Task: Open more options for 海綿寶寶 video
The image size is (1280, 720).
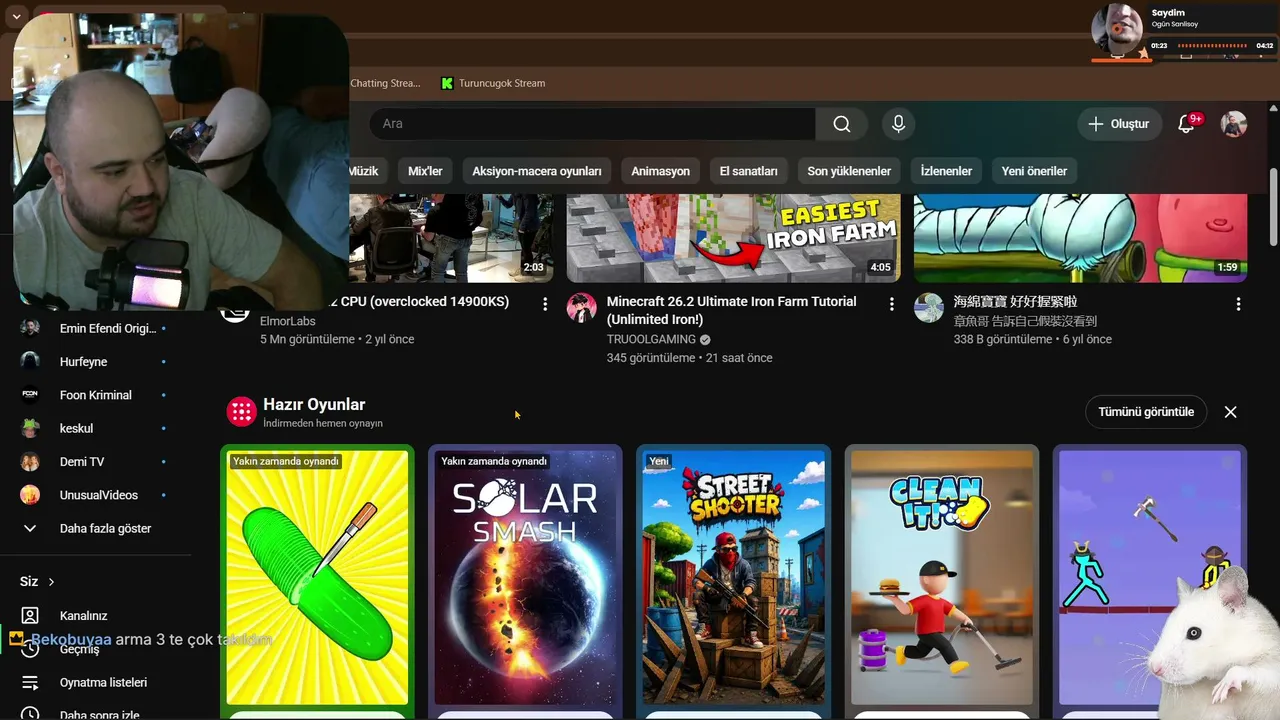Action: click(1238, 304)
